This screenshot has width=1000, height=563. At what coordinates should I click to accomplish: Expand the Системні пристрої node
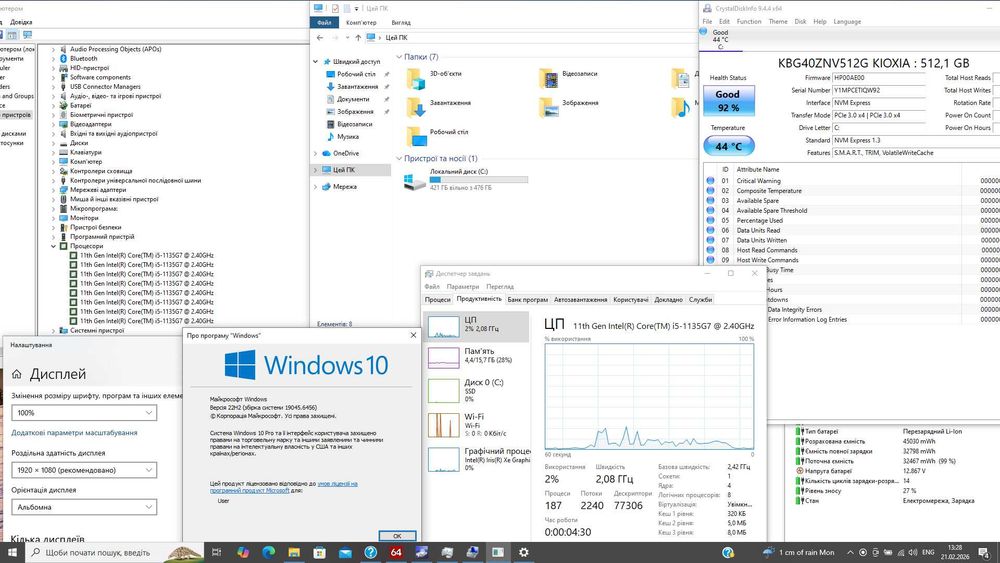(54, 331)
